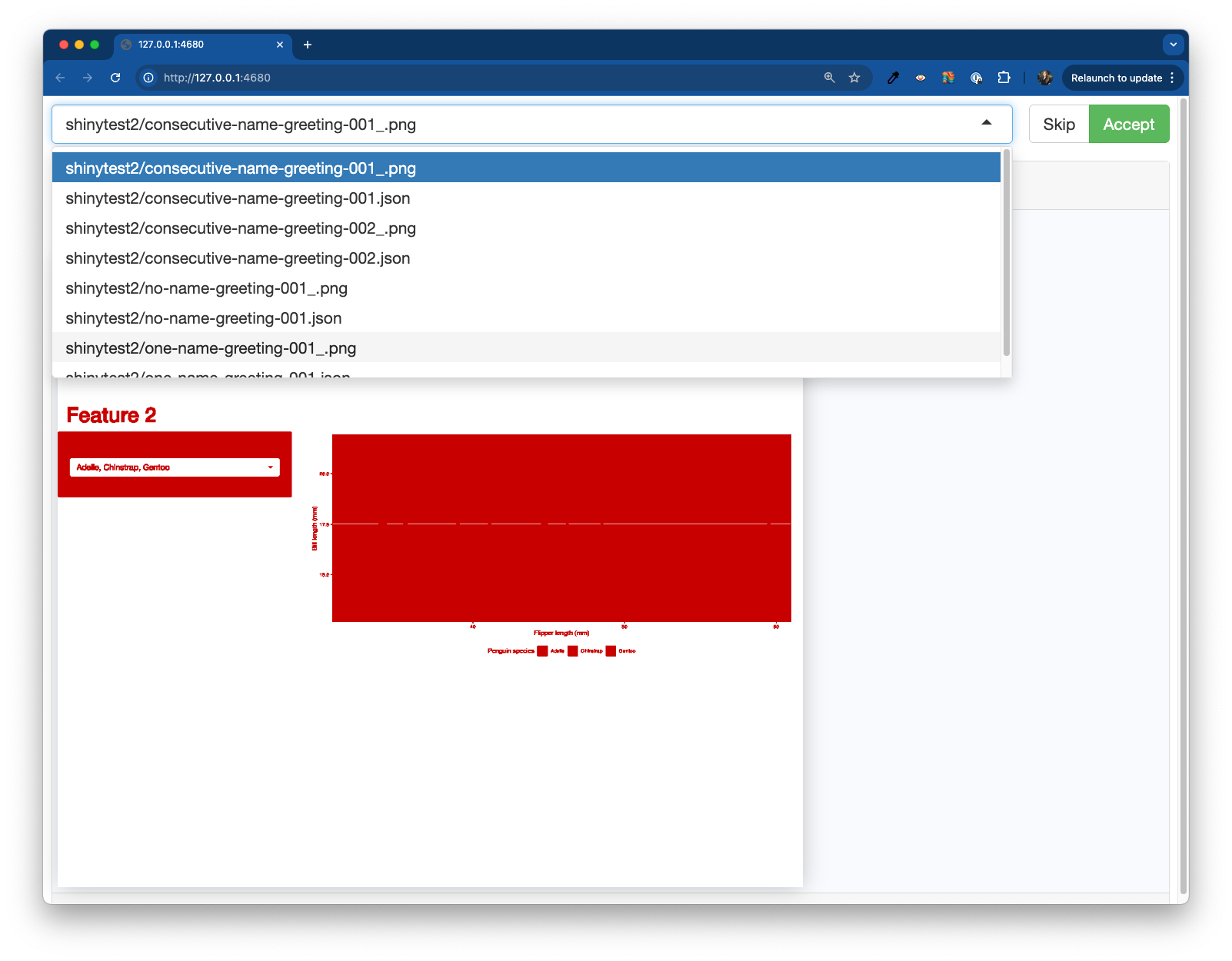Open the 1Password extension icon
This screenshot has width=1232, height=961.
(x=976, y=78)
